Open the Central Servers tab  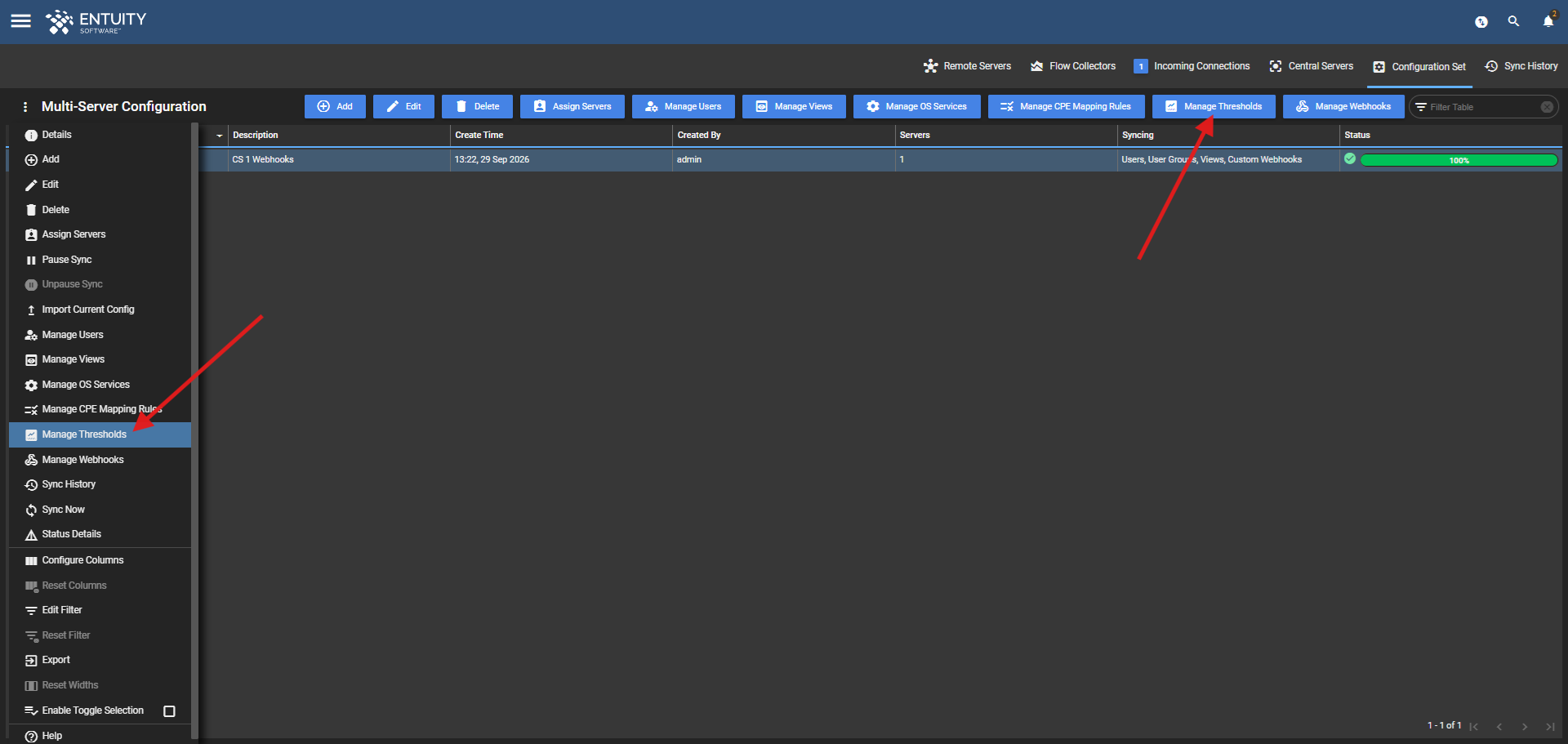tap(1311, 66)
